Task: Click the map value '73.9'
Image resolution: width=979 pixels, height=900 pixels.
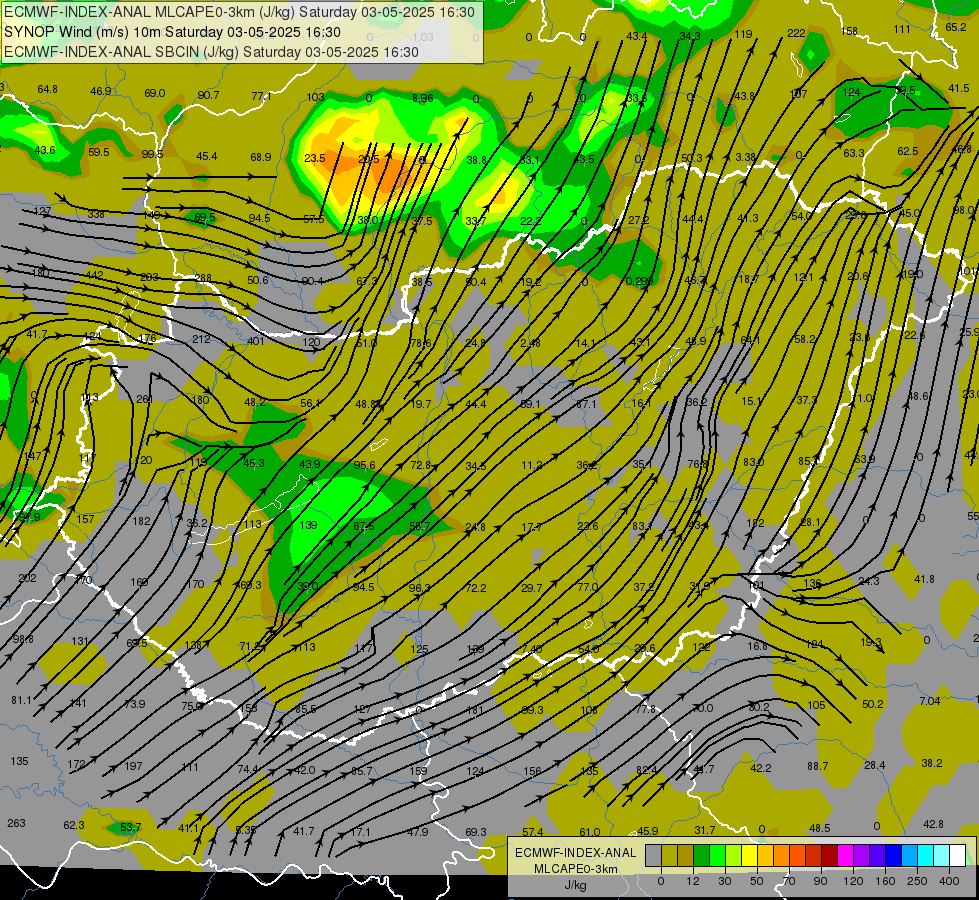Action: (x=134, y=704)
